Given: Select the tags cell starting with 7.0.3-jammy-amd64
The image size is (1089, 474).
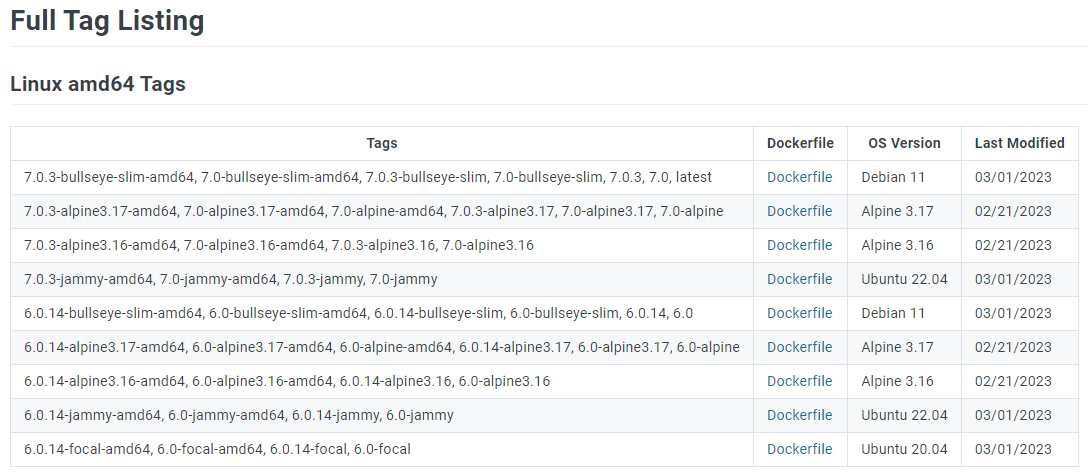Looking at the screenshot, I should (x=382, y=279).
